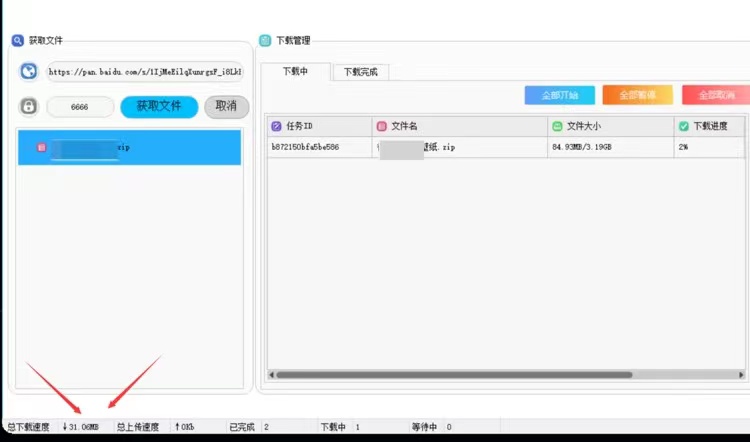Click the 文件大小 column header
The image size is (750, 442).
(x=610, y=126)
